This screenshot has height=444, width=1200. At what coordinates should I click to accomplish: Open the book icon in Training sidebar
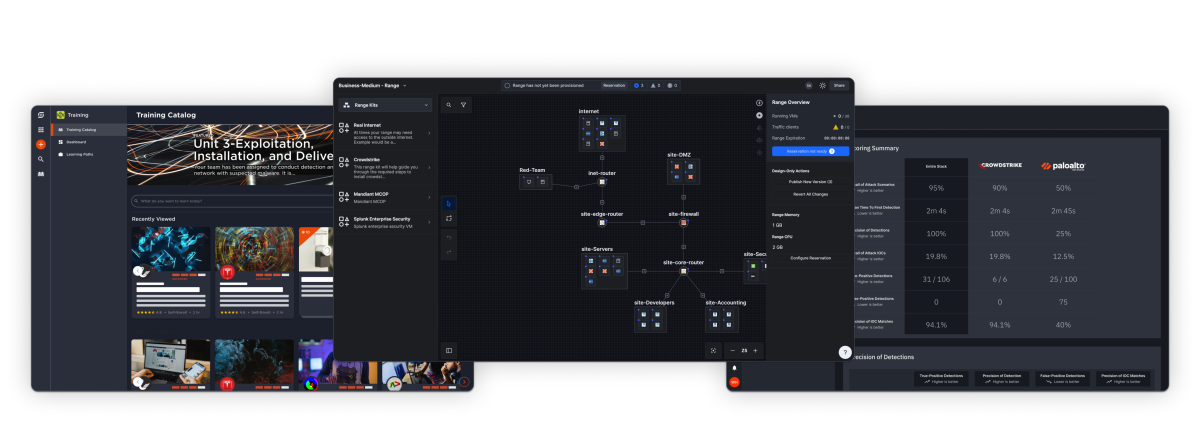[41, 173]
